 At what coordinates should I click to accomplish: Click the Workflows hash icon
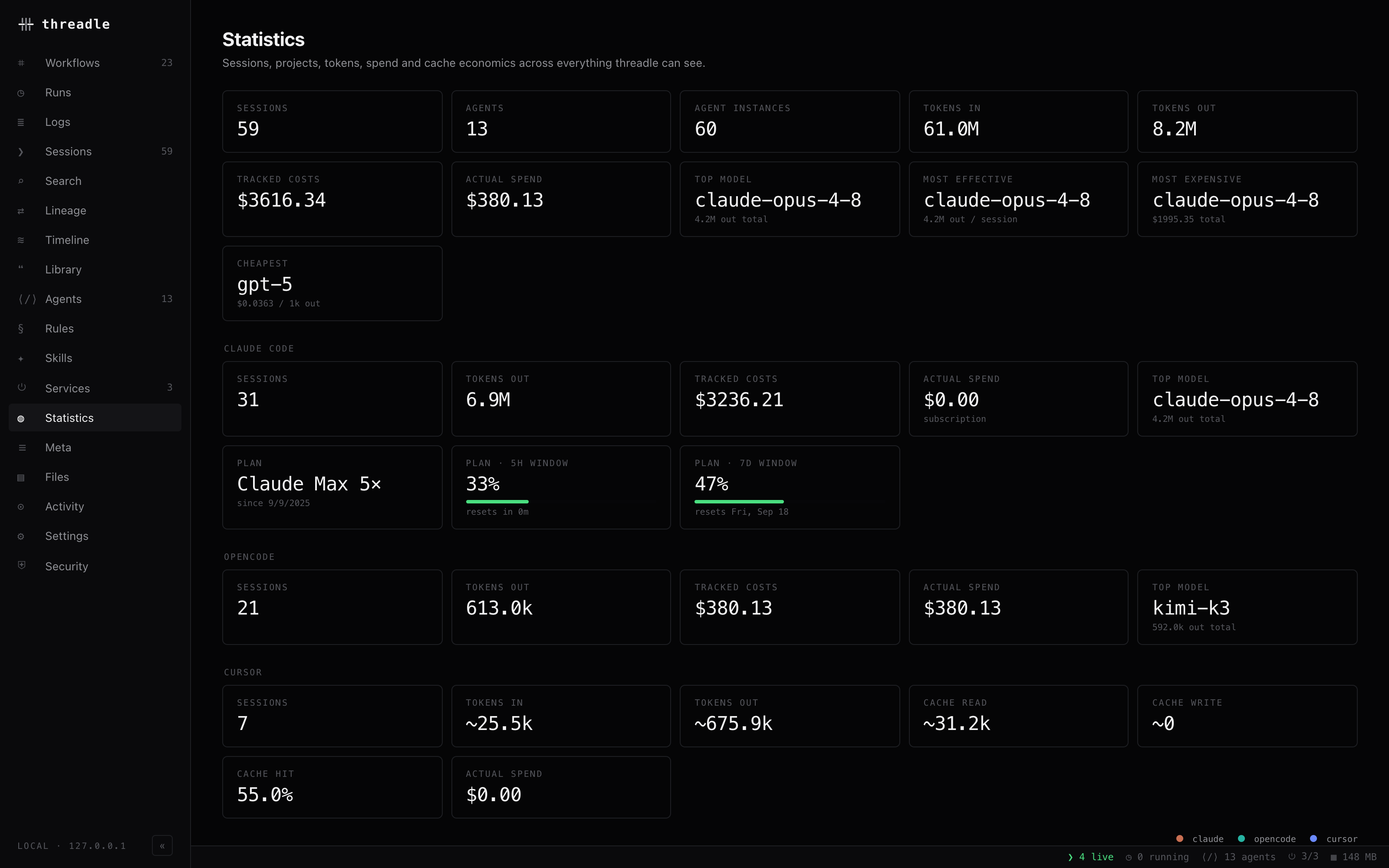coord(21,63)
